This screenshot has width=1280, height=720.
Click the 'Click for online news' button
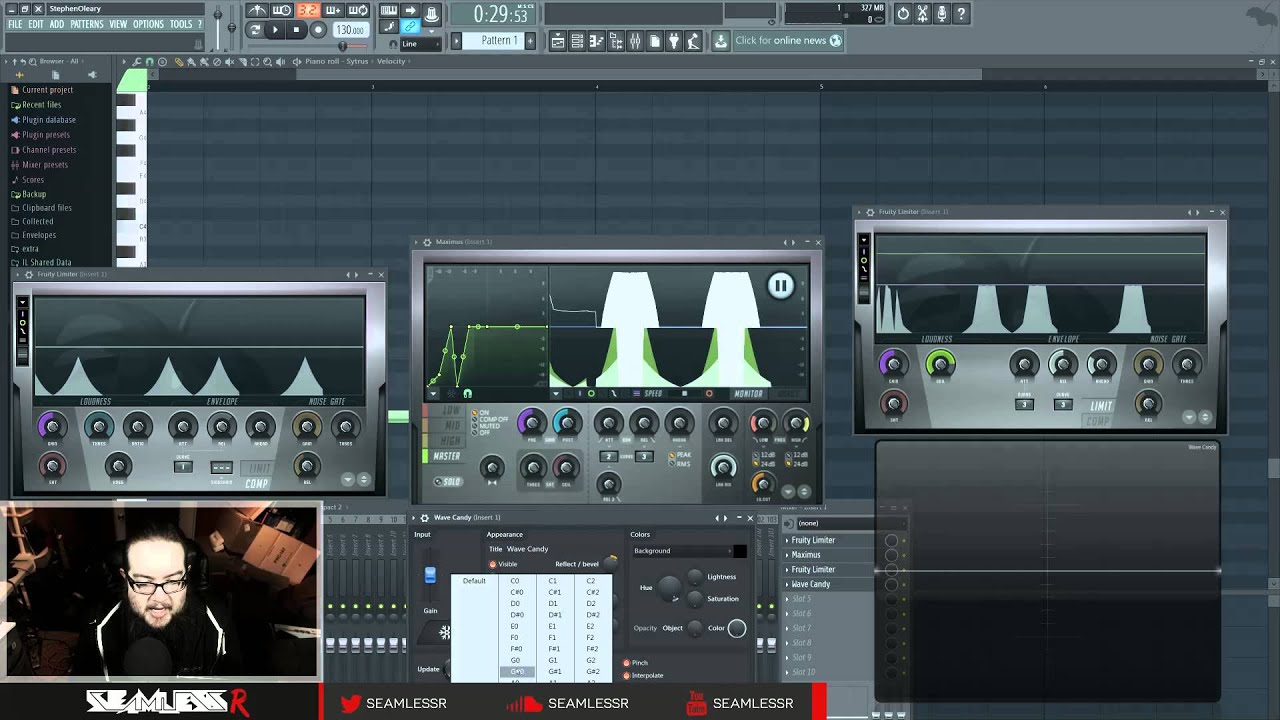789,41
